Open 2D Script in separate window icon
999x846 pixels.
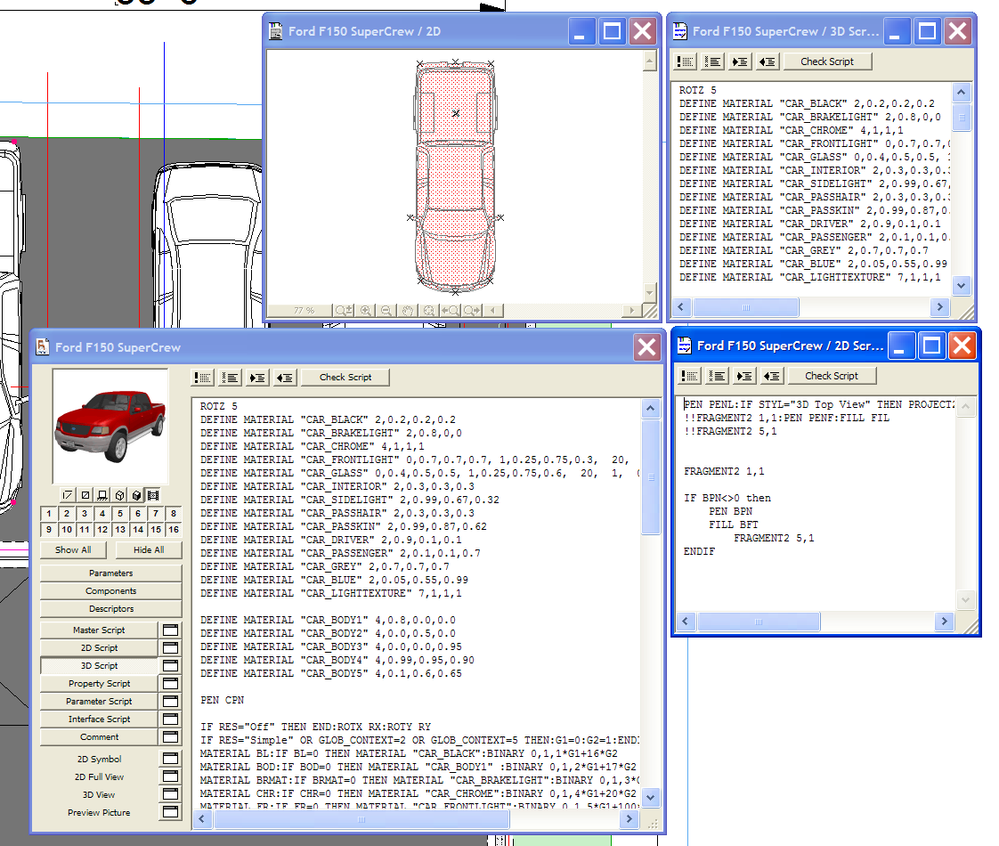click(x=170, y=648)
